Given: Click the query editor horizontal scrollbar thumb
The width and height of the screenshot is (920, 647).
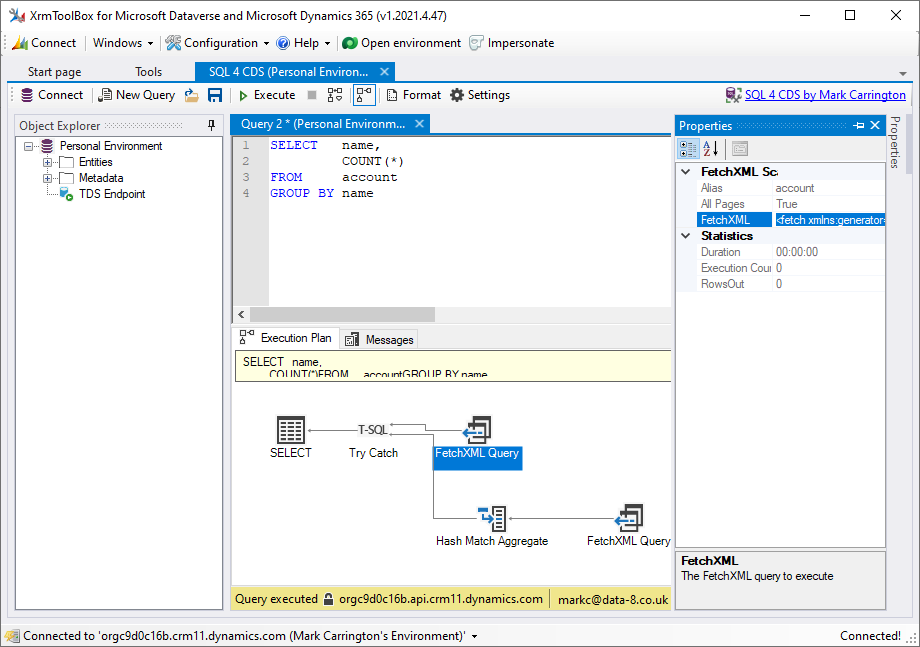Looking at the screenshot, I should point(342,315).
